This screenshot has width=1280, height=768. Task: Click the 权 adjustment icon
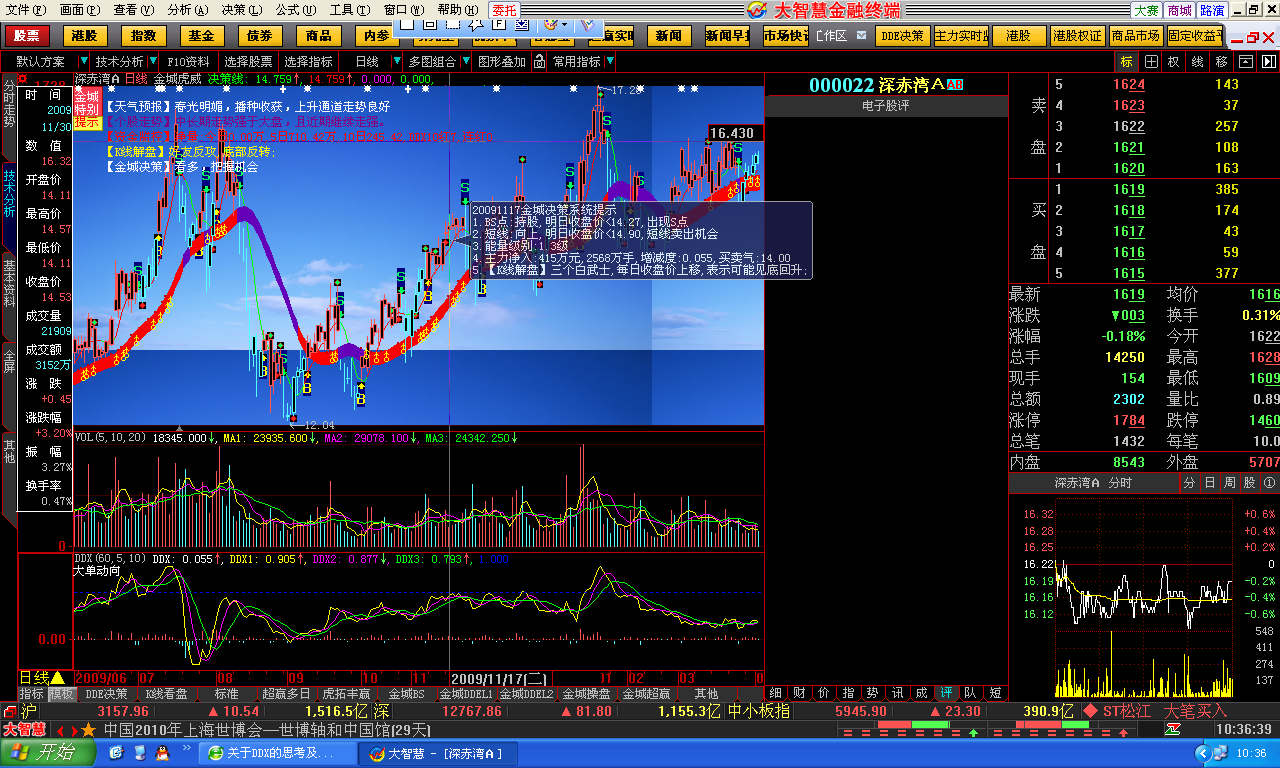[1174, 62]
